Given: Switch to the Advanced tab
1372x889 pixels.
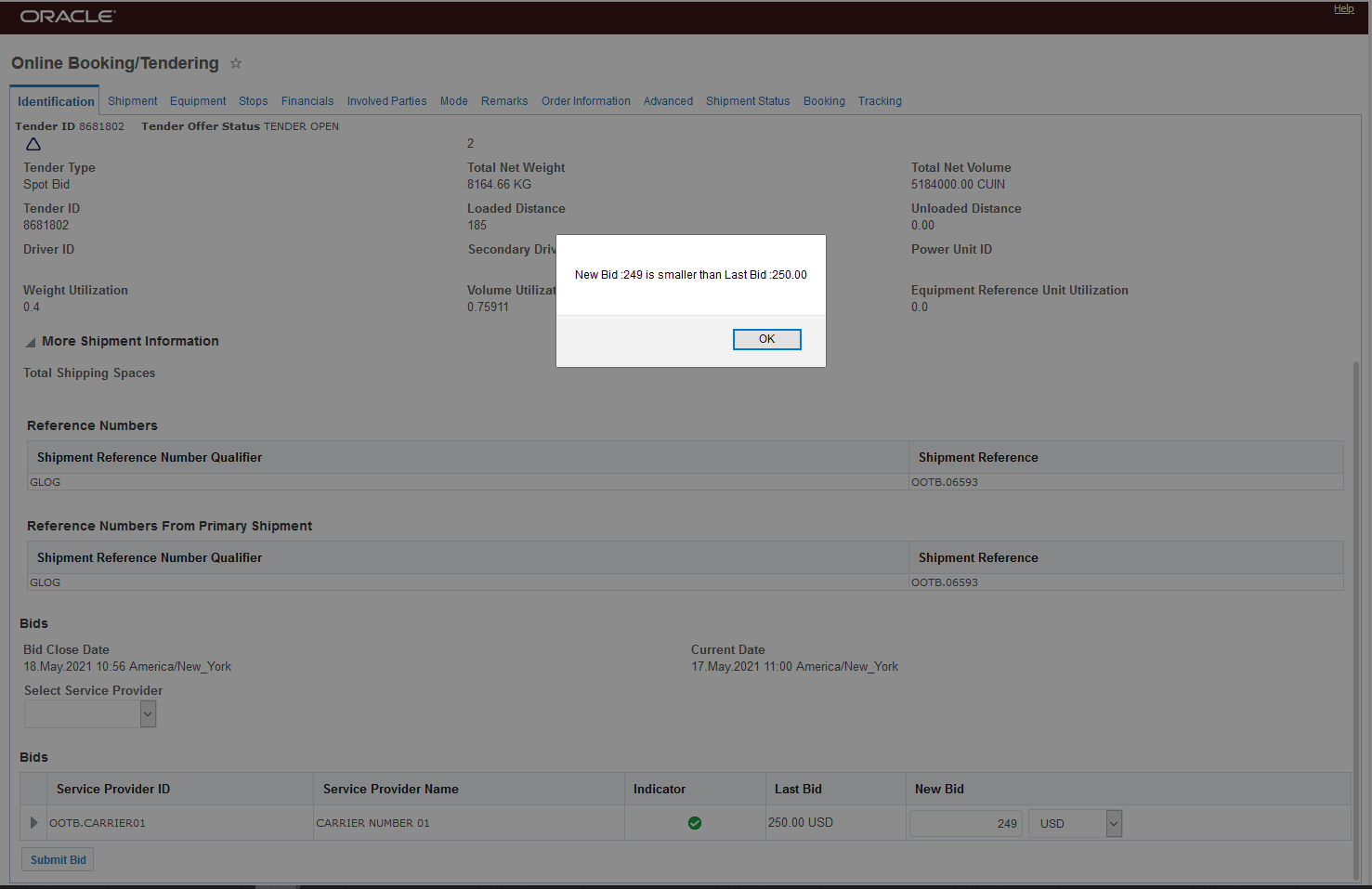Looking at the screenshot, I should pyautogui.click(x=668, y=101).
